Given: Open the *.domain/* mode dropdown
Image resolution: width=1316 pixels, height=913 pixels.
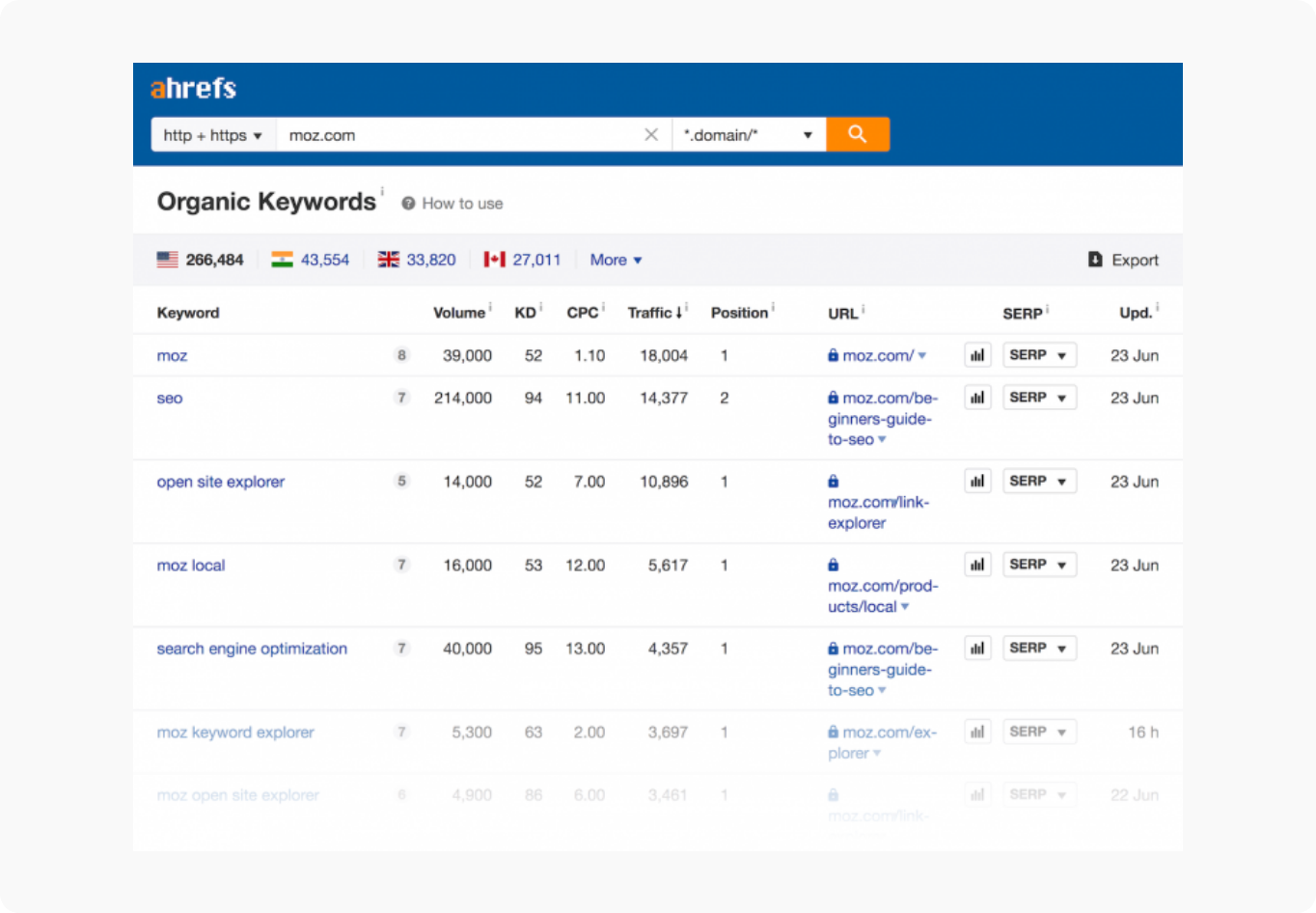Looking at the screenshot, I should click(x=749, y=135).
